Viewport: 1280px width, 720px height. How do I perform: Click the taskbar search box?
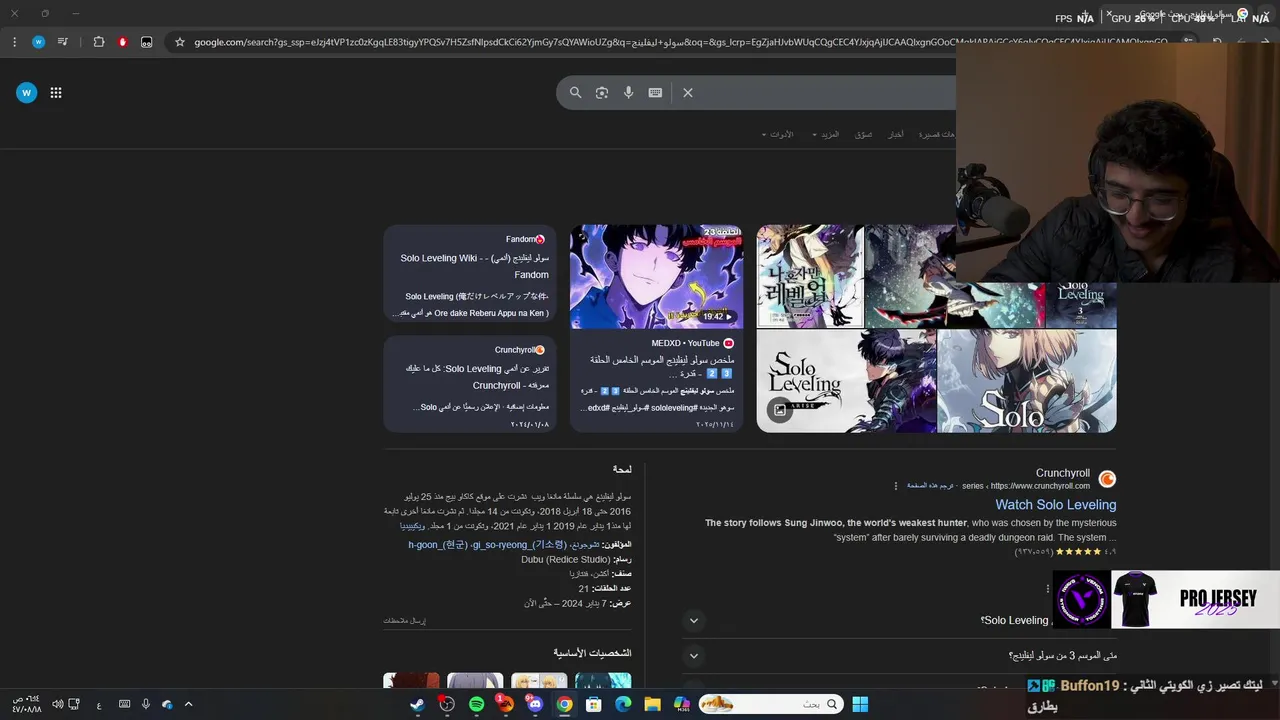pyautogui.click(x=770, y=704)
